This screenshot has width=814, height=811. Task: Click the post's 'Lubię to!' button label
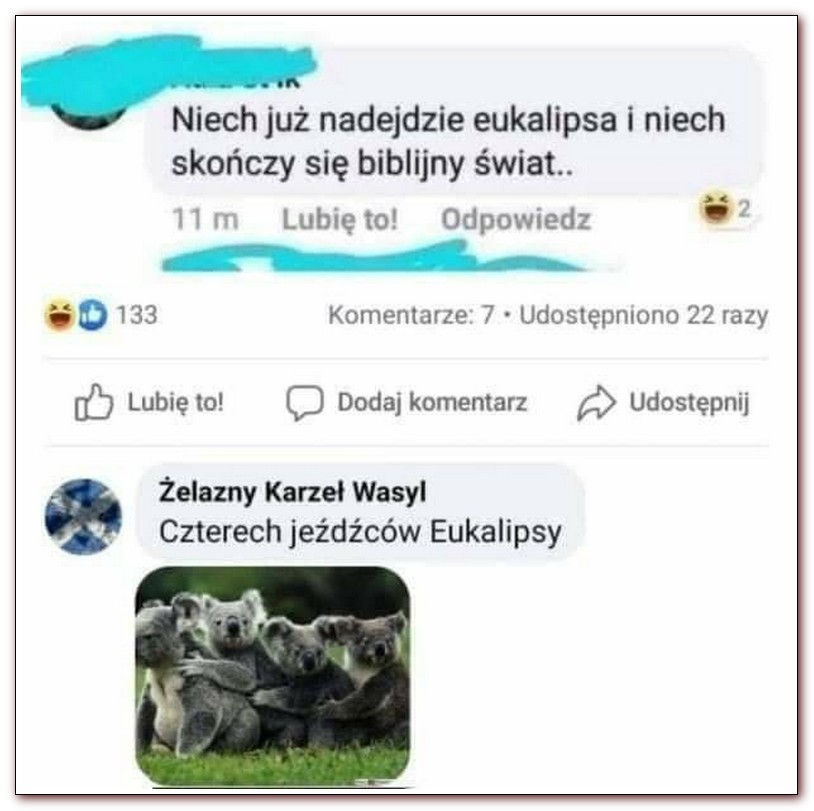click(175, 402)
